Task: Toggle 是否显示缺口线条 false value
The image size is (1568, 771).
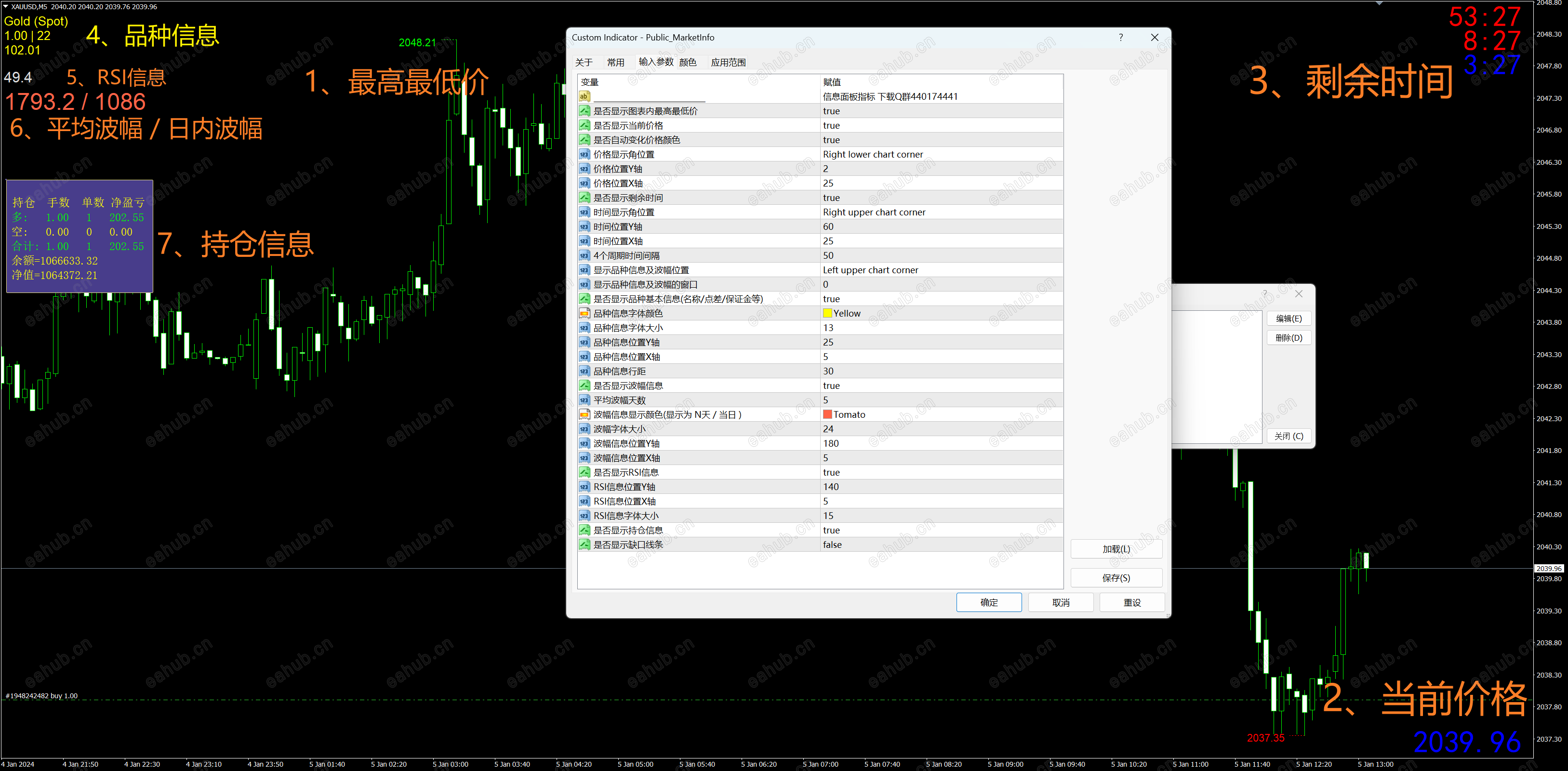Action: coord(832,545)
